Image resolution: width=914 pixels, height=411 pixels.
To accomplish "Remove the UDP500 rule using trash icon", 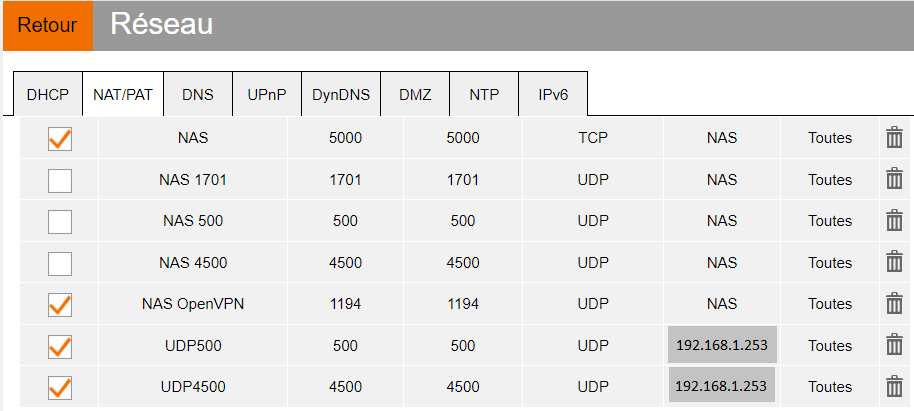I will click(894, 345).
